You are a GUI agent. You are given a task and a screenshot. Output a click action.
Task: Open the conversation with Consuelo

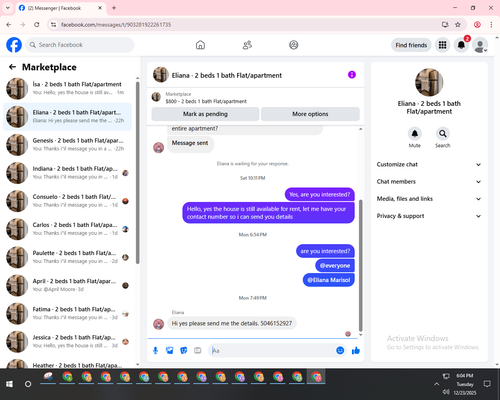pyautogui.click(x=68, y=201)
